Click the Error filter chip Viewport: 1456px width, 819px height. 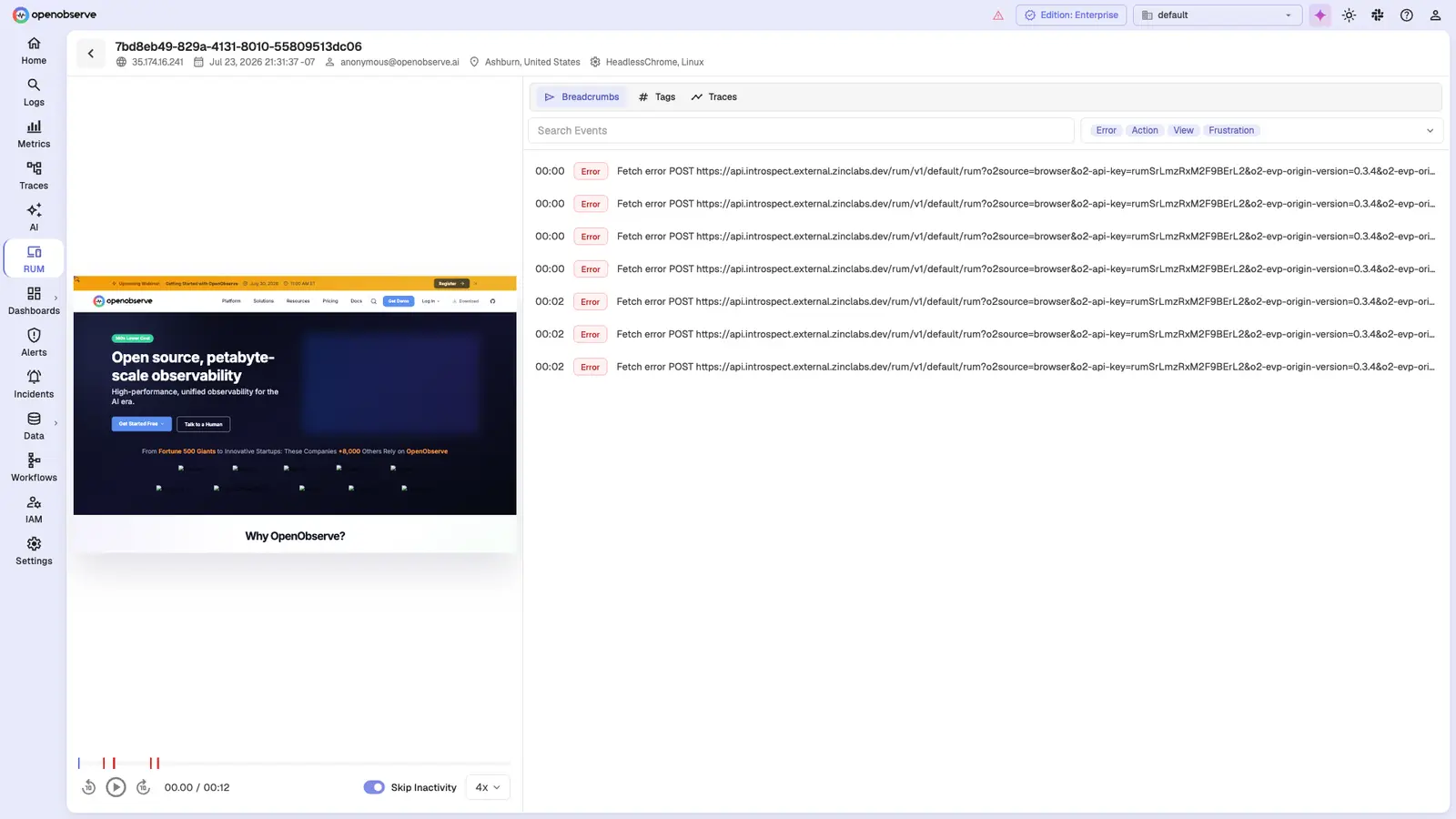pos(1106,131)
